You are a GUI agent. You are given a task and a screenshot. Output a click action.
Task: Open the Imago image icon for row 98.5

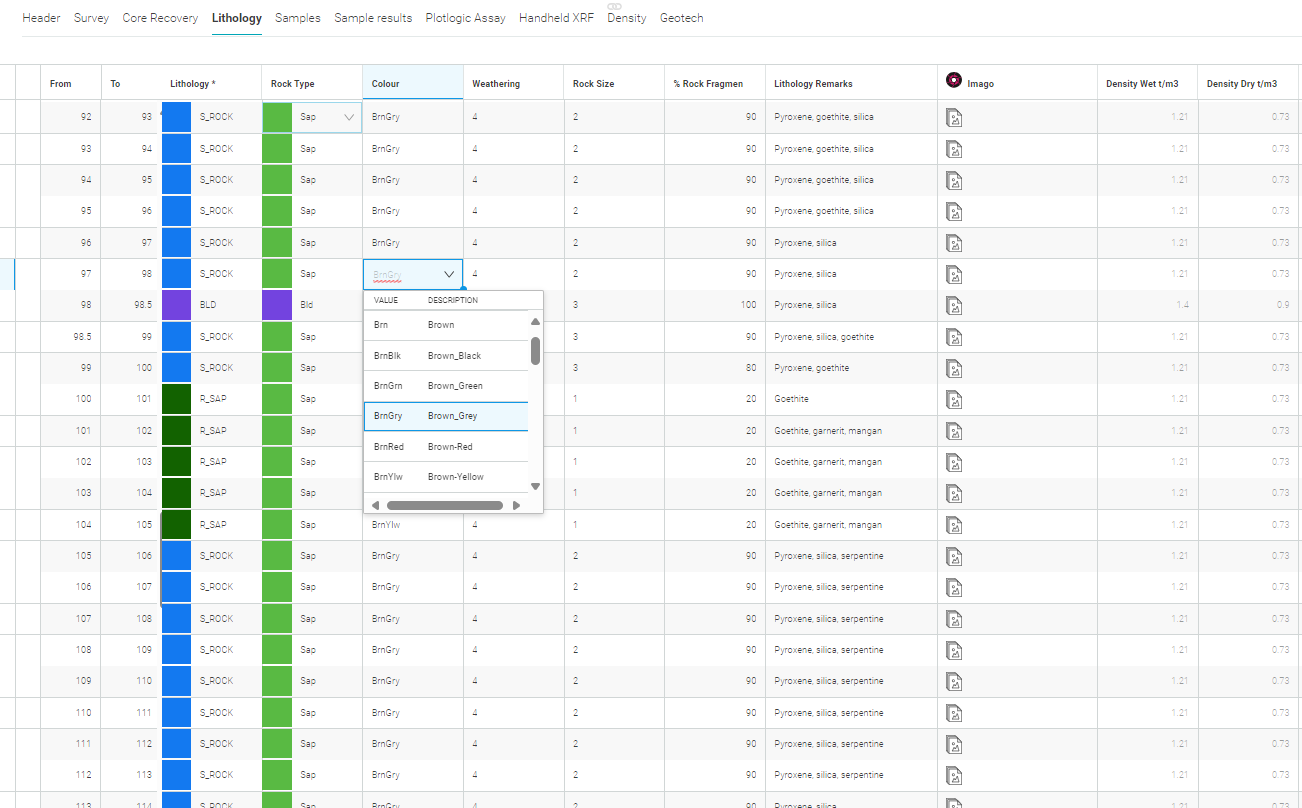(x=955, y=337)
